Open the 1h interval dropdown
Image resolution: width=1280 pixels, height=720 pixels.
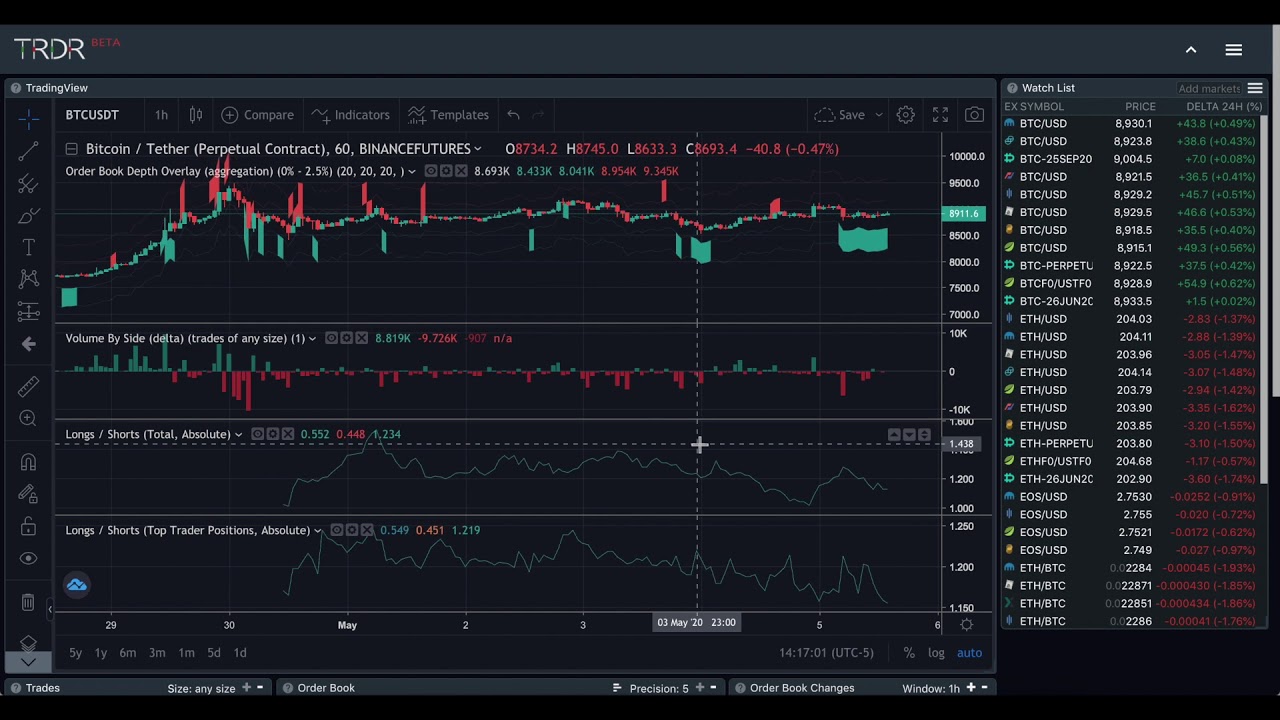(161, 115)
